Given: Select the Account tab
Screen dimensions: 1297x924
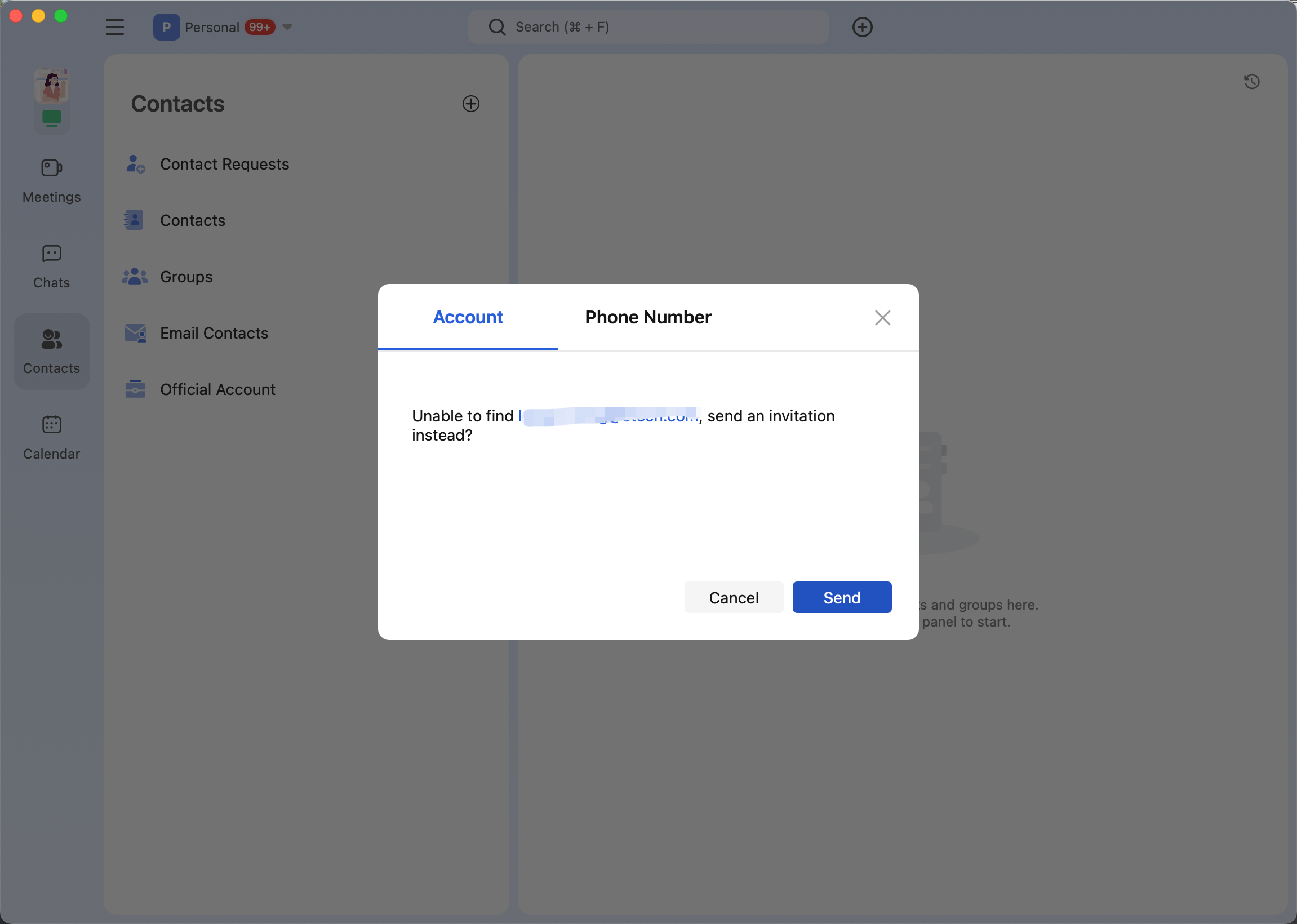Looking at the screenshot, I should (468, 317).
